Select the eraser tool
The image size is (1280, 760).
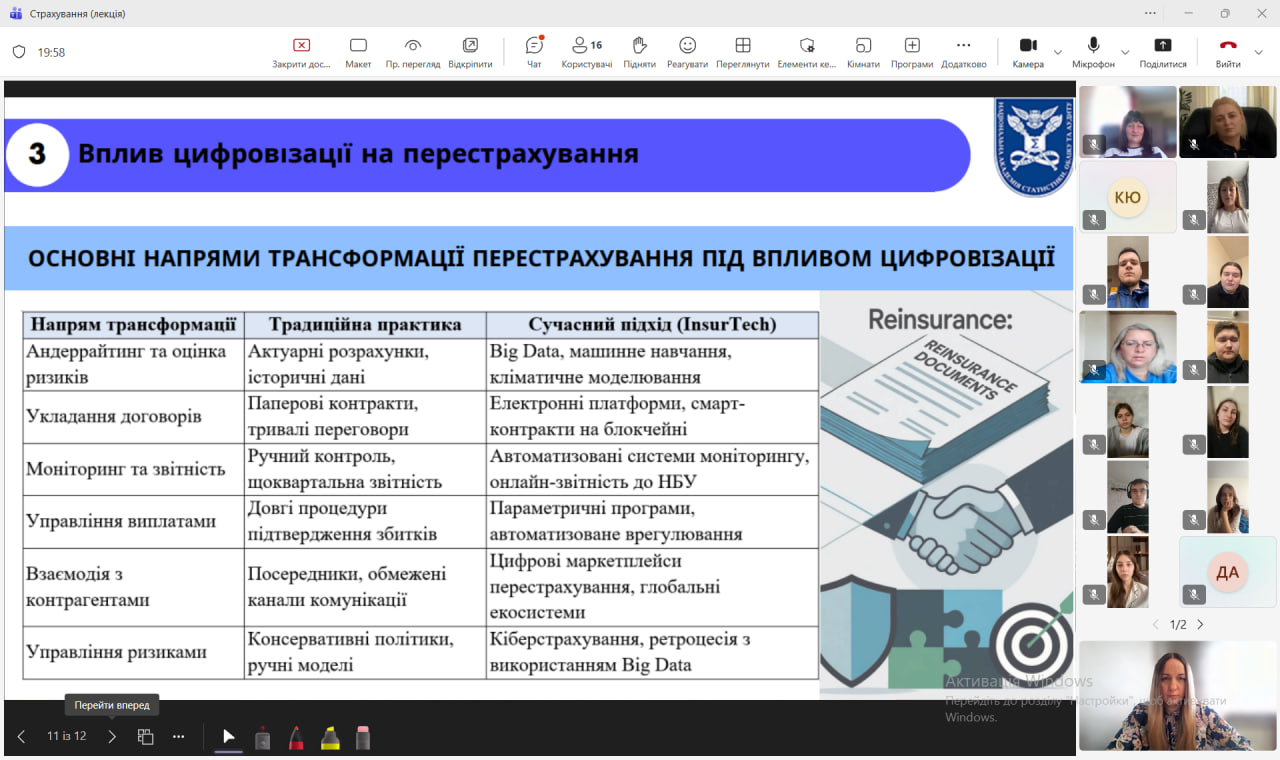coord(363,737)
